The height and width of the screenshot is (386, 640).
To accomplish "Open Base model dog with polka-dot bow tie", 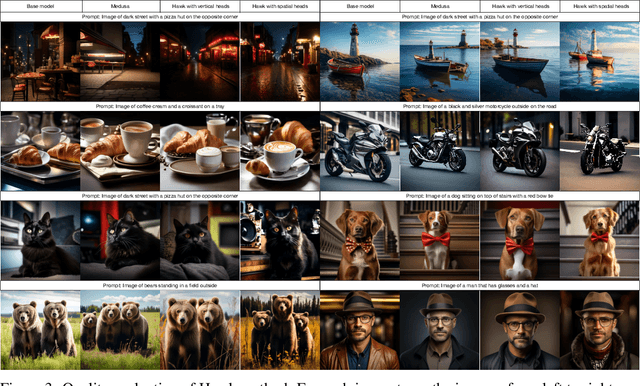I will (x=360, y=240).
